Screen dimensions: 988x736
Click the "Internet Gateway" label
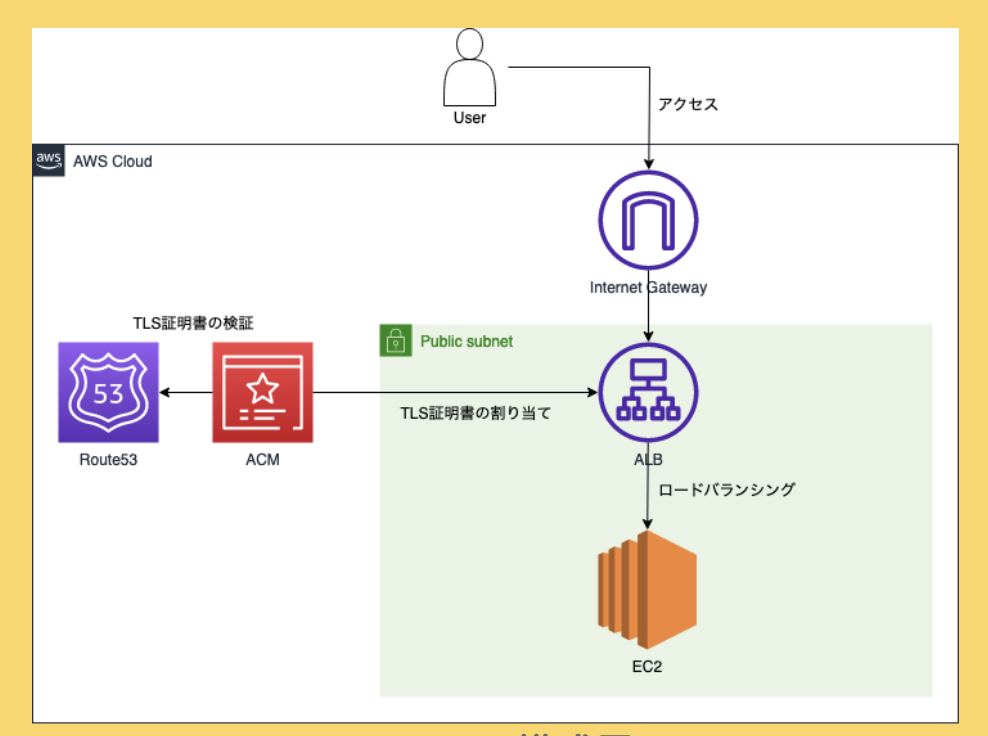(x=648, y=287)
